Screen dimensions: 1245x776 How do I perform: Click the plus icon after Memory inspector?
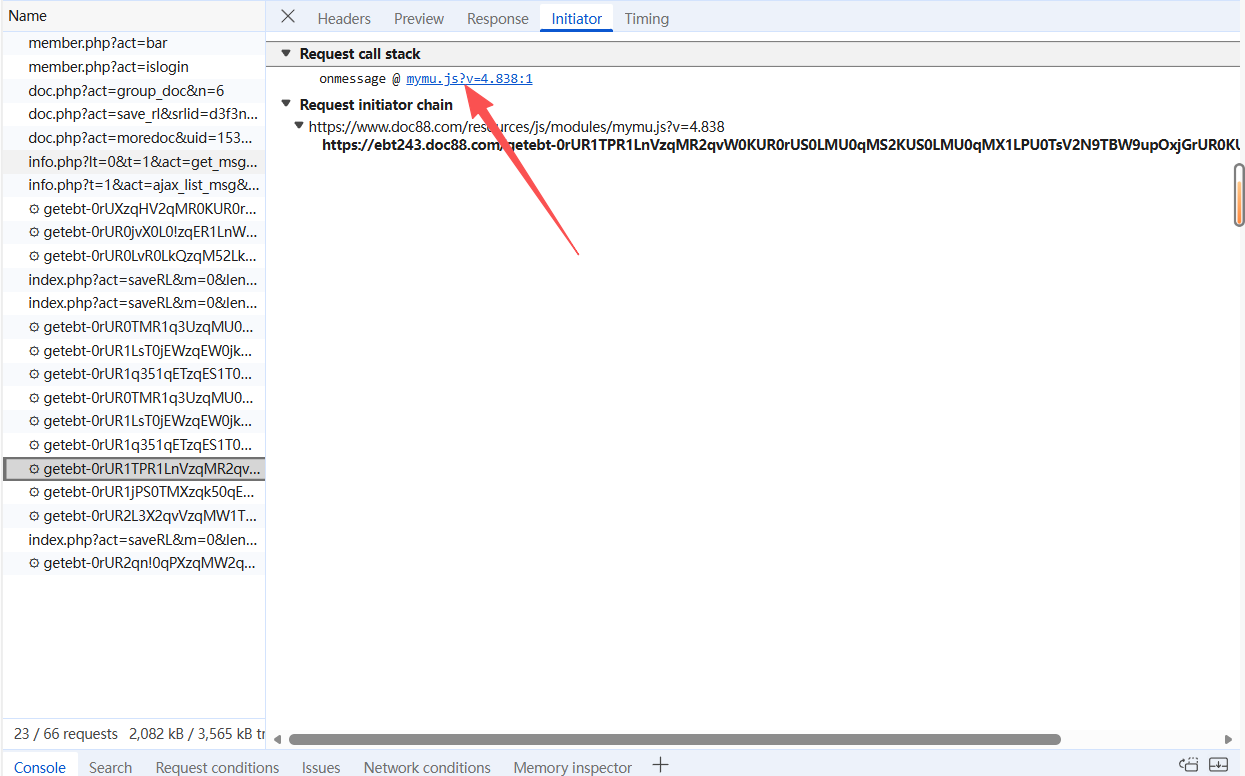pyautogui.click(x=660, y=765)
